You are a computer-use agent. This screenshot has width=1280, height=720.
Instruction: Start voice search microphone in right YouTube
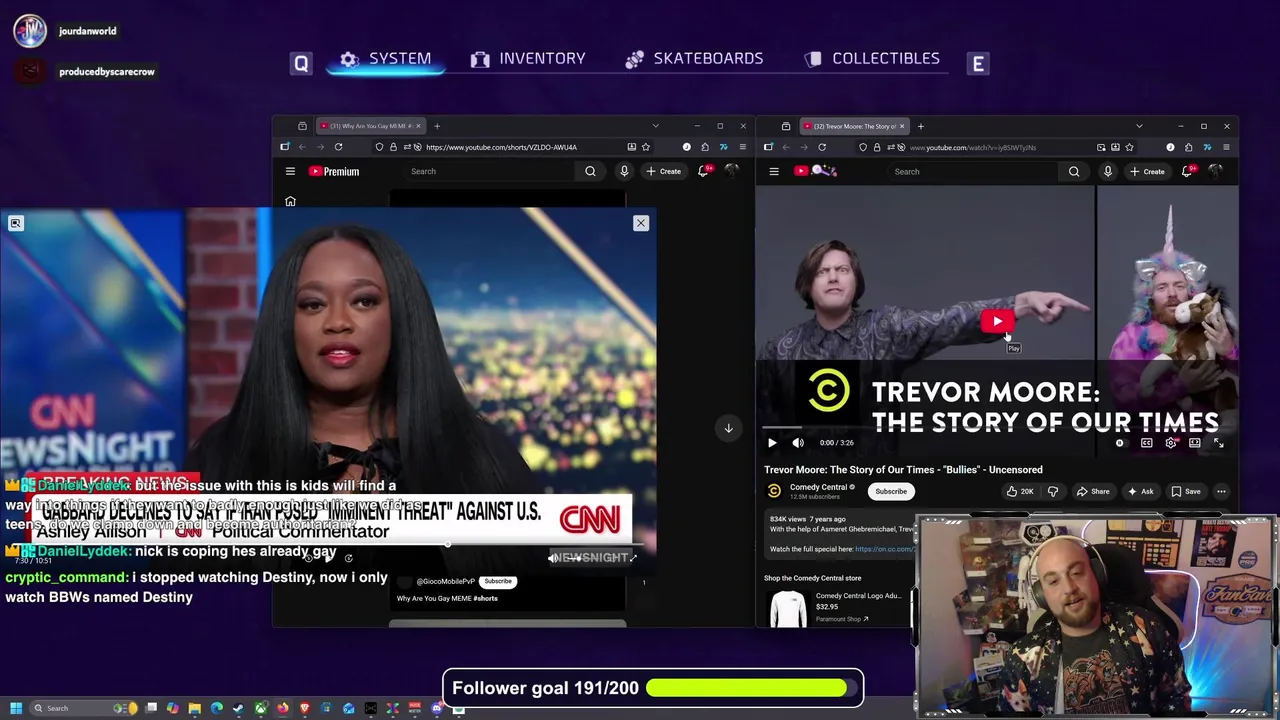[x=1108, y=171]
